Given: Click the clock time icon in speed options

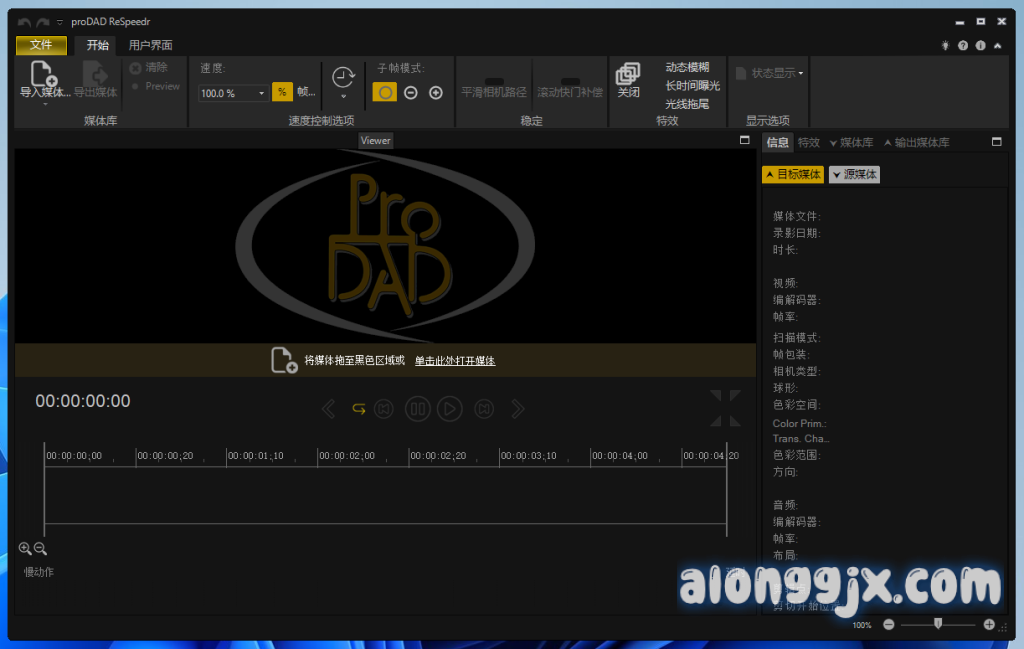Looking at the screenshot, I should [x=343, y=78].
